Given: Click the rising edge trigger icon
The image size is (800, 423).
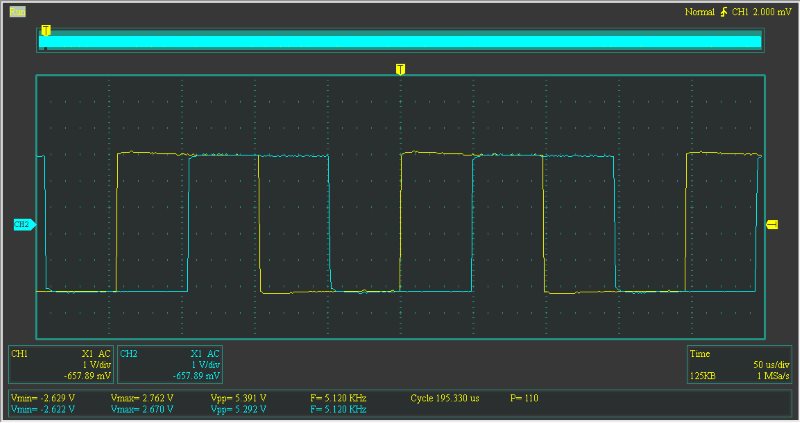Looking at the screenshot, I should [x=723, y=12].
